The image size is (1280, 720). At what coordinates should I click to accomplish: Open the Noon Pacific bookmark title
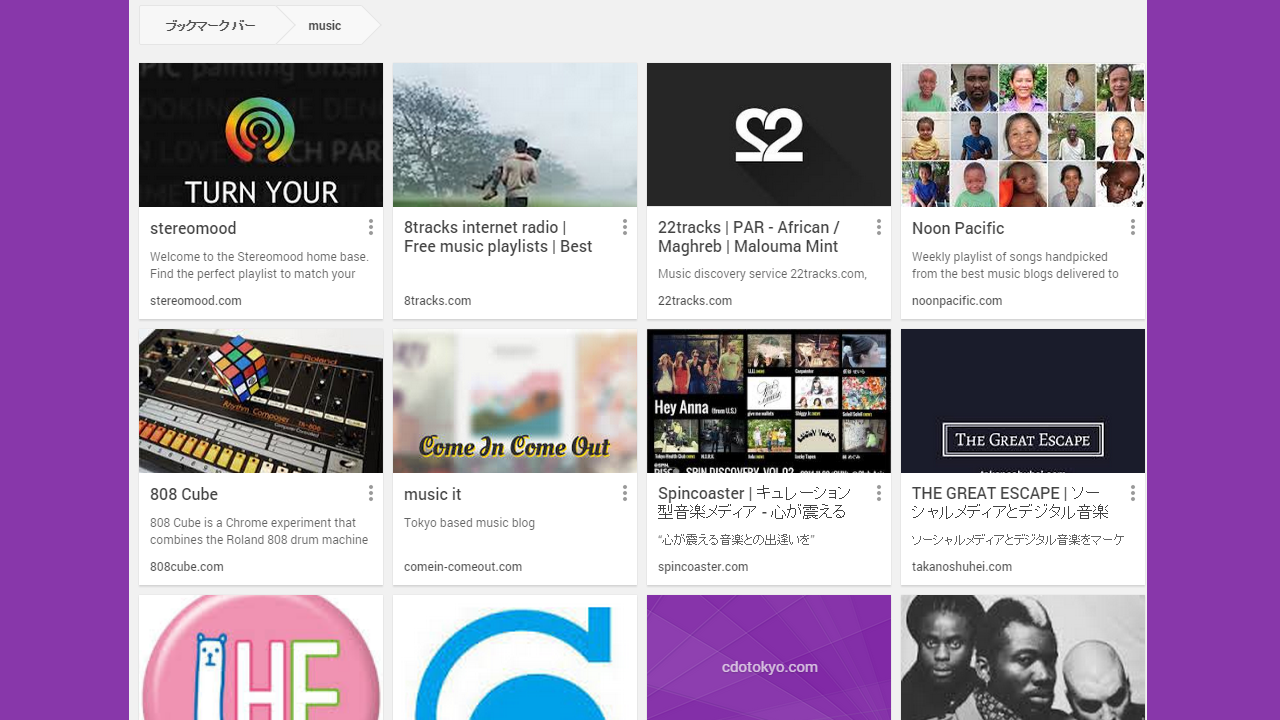point(957,229)
